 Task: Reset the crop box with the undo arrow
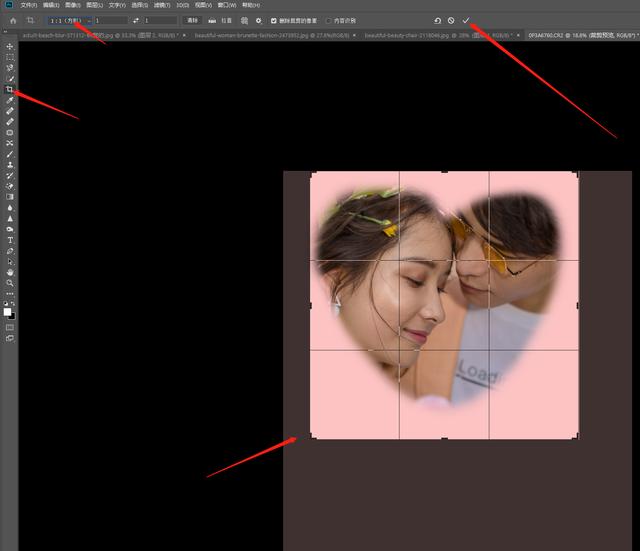tap(437, 20)
